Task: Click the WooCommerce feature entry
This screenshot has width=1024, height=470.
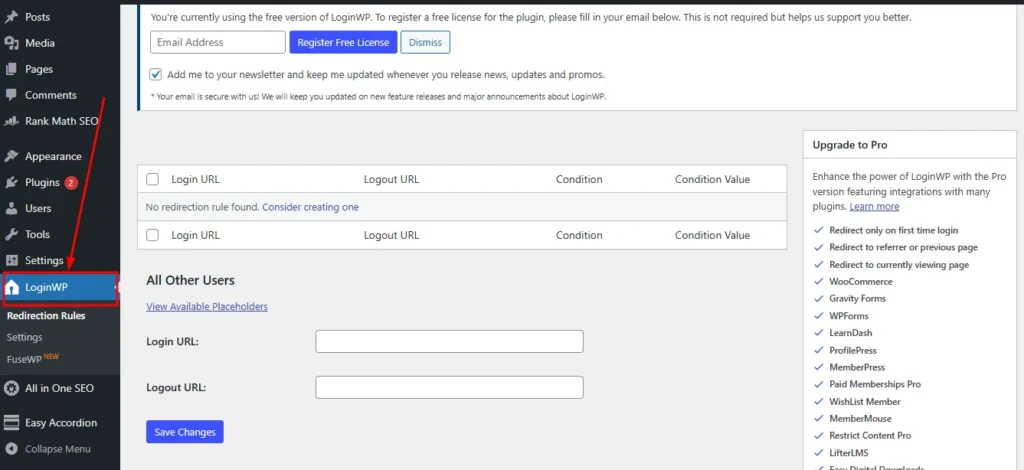Action: click(x=861, y=282)
